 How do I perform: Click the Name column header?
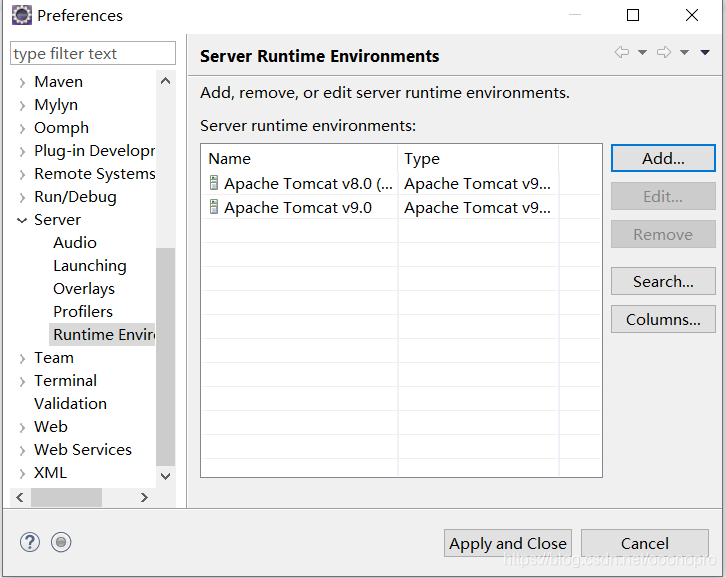[x=300, y=158]
